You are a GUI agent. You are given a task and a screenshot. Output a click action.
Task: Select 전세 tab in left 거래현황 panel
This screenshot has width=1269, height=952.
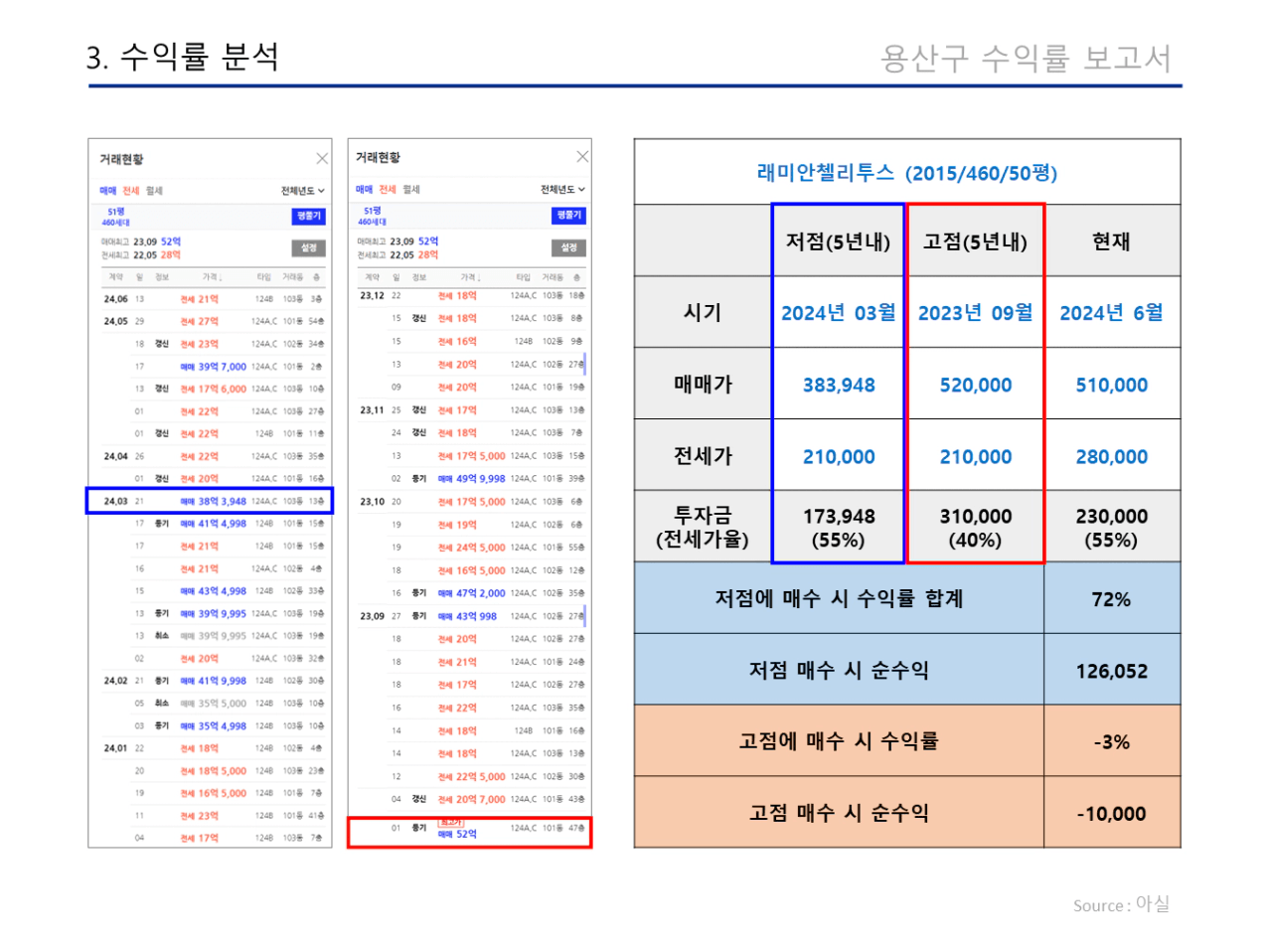pyautogui.click(x=131, y=191)
